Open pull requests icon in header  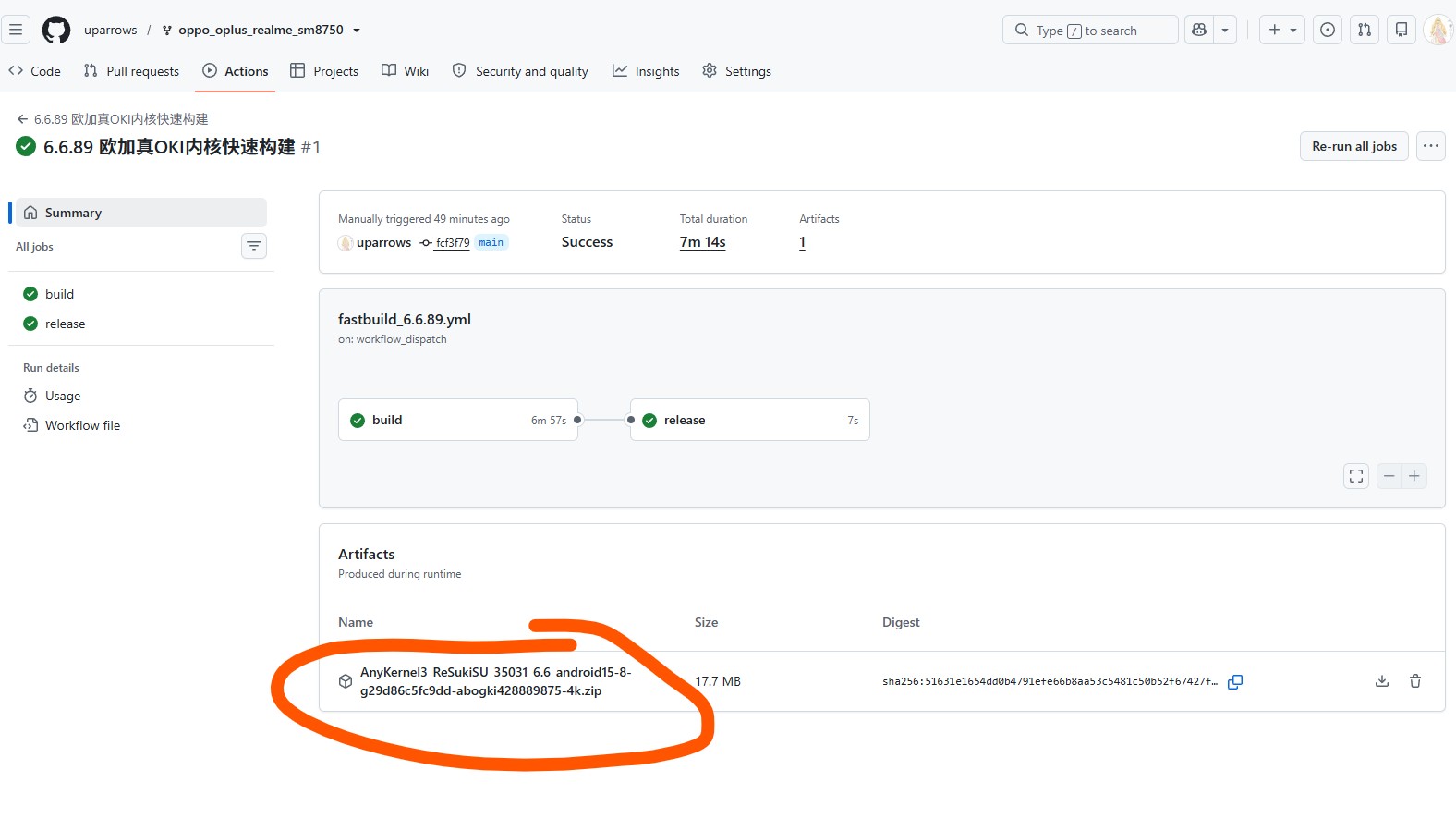1365,30
